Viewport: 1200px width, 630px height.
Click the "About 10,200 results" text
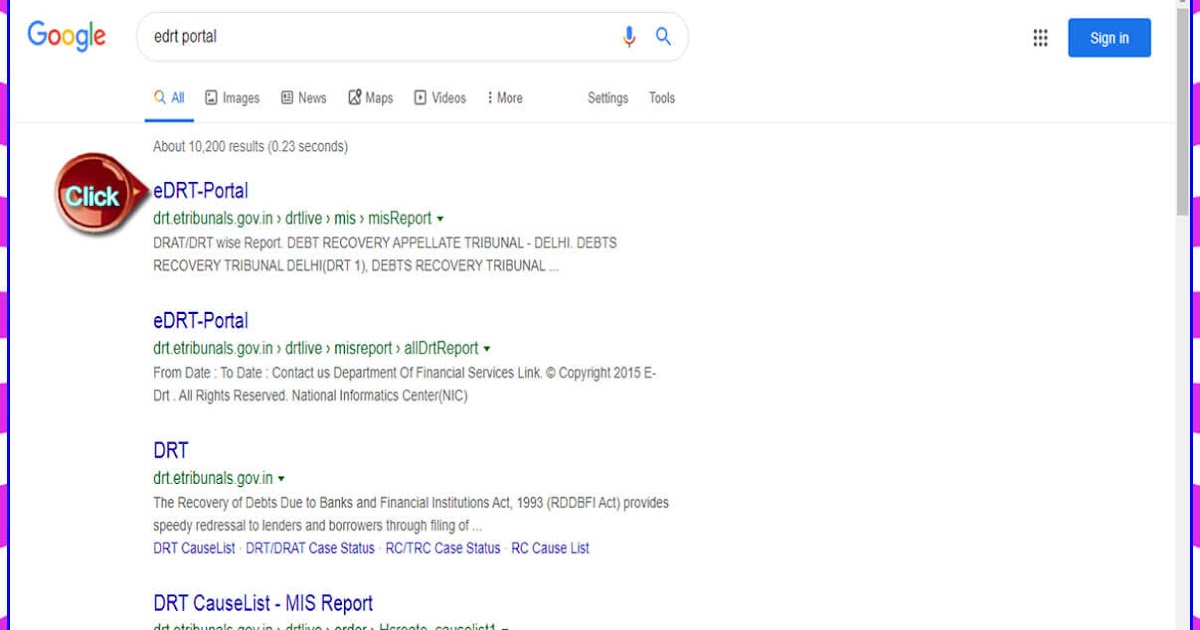pyautogui.click(x=250, y=146)
